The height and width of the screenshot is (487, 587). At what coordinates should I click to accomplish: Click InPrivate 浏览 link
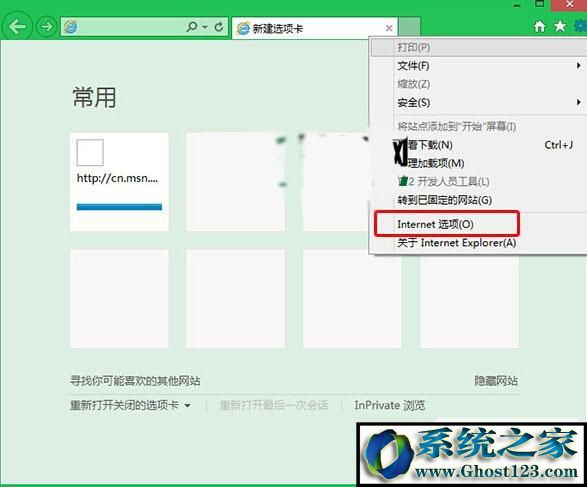click(x=390, y=405)
